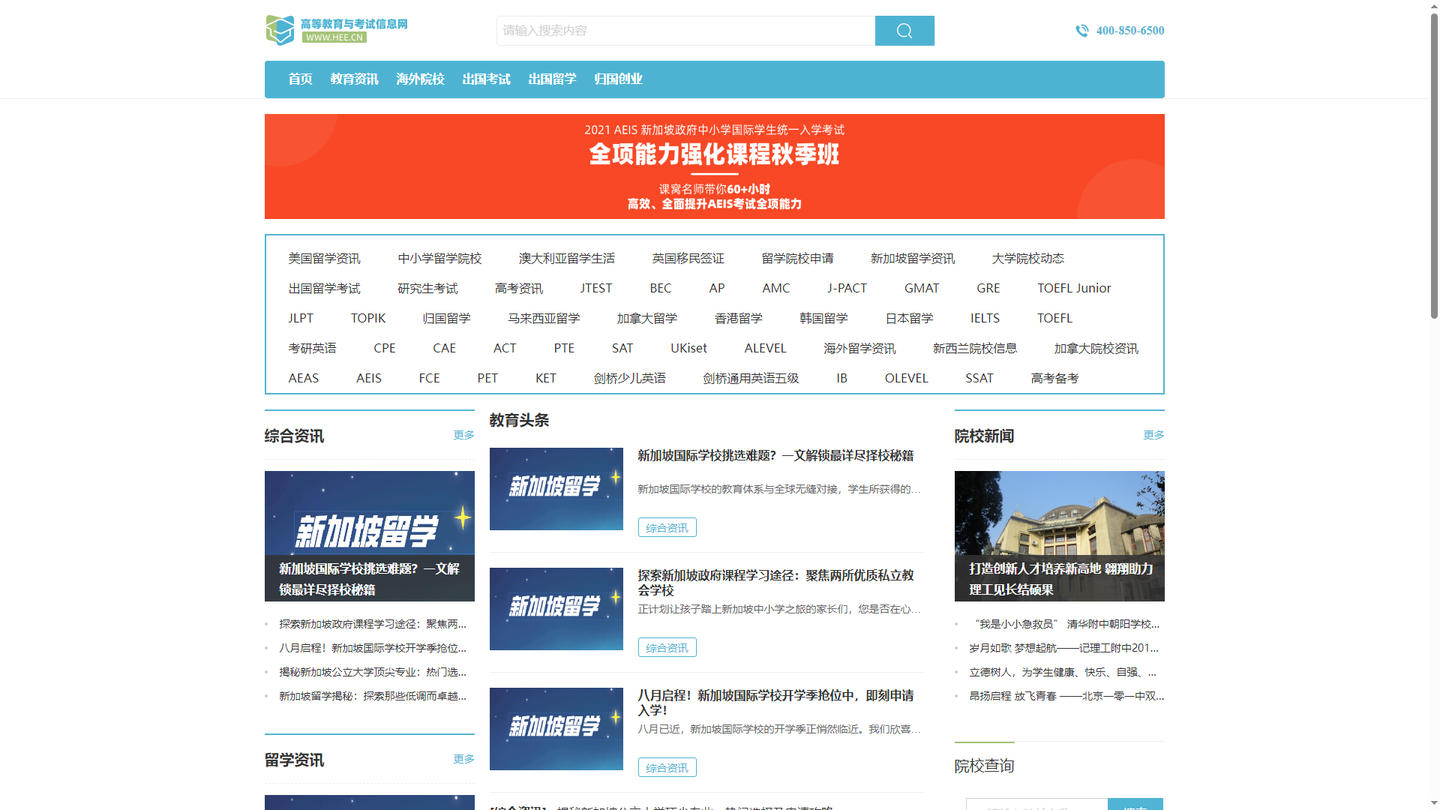Screen dimensions: 1440x810
Task: Click the ALEVEL tag
Action: (765, 348)
